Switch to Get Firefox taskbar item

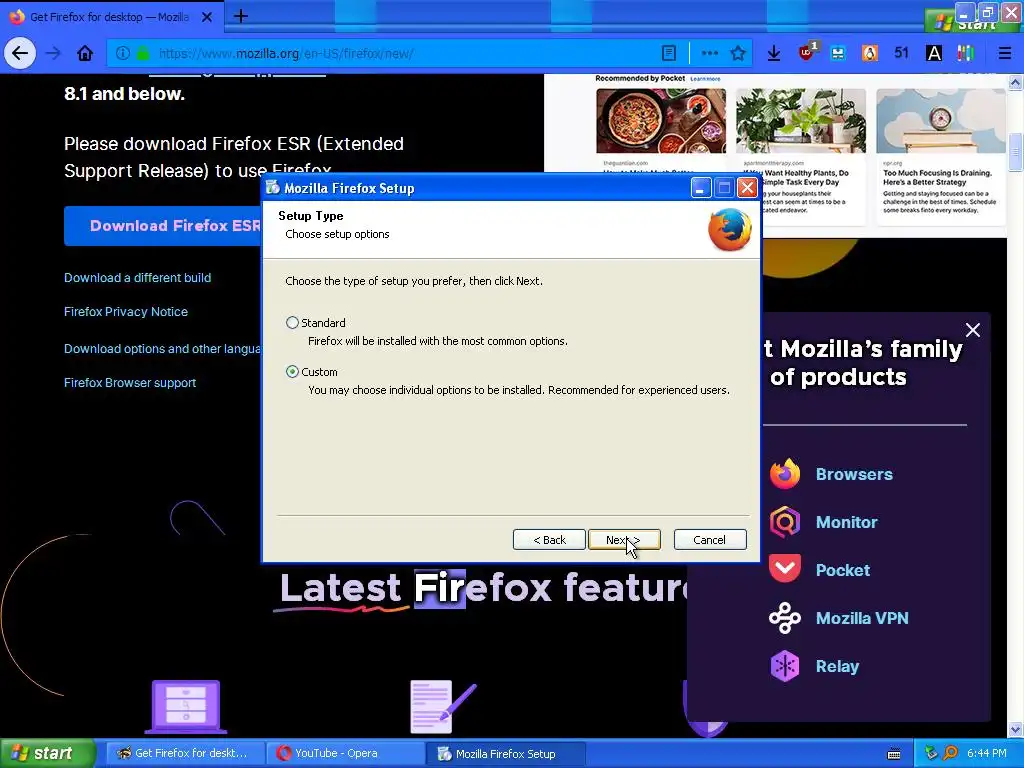(x=184, y=753)
